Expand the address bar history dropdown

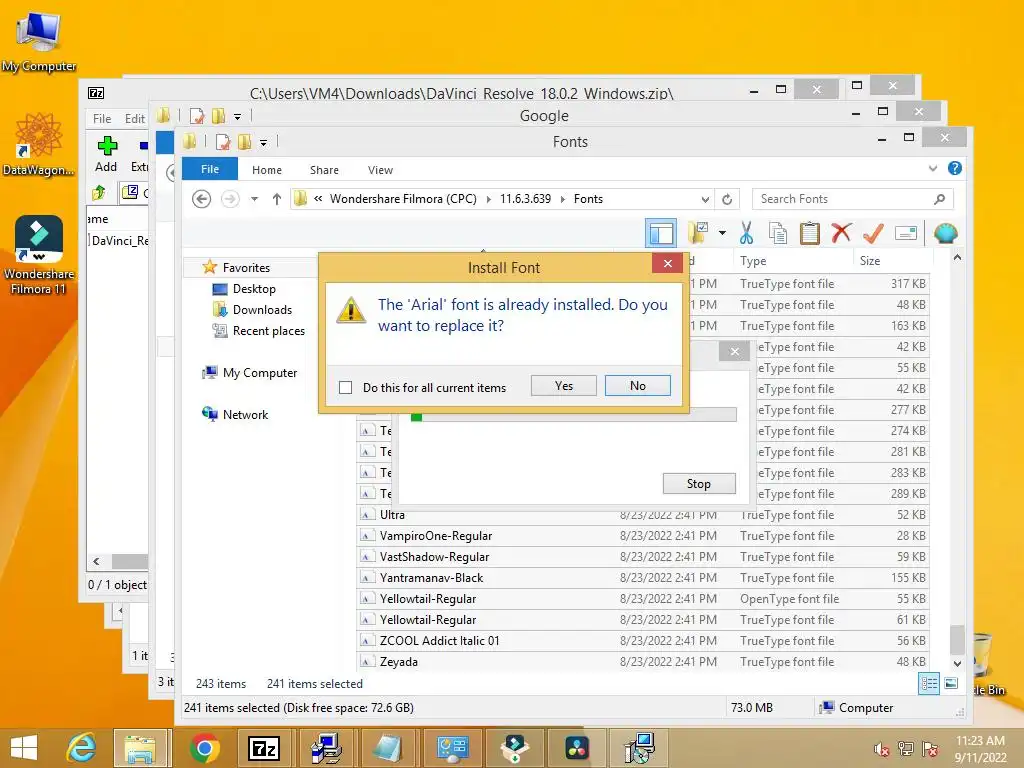click(705, 199)
